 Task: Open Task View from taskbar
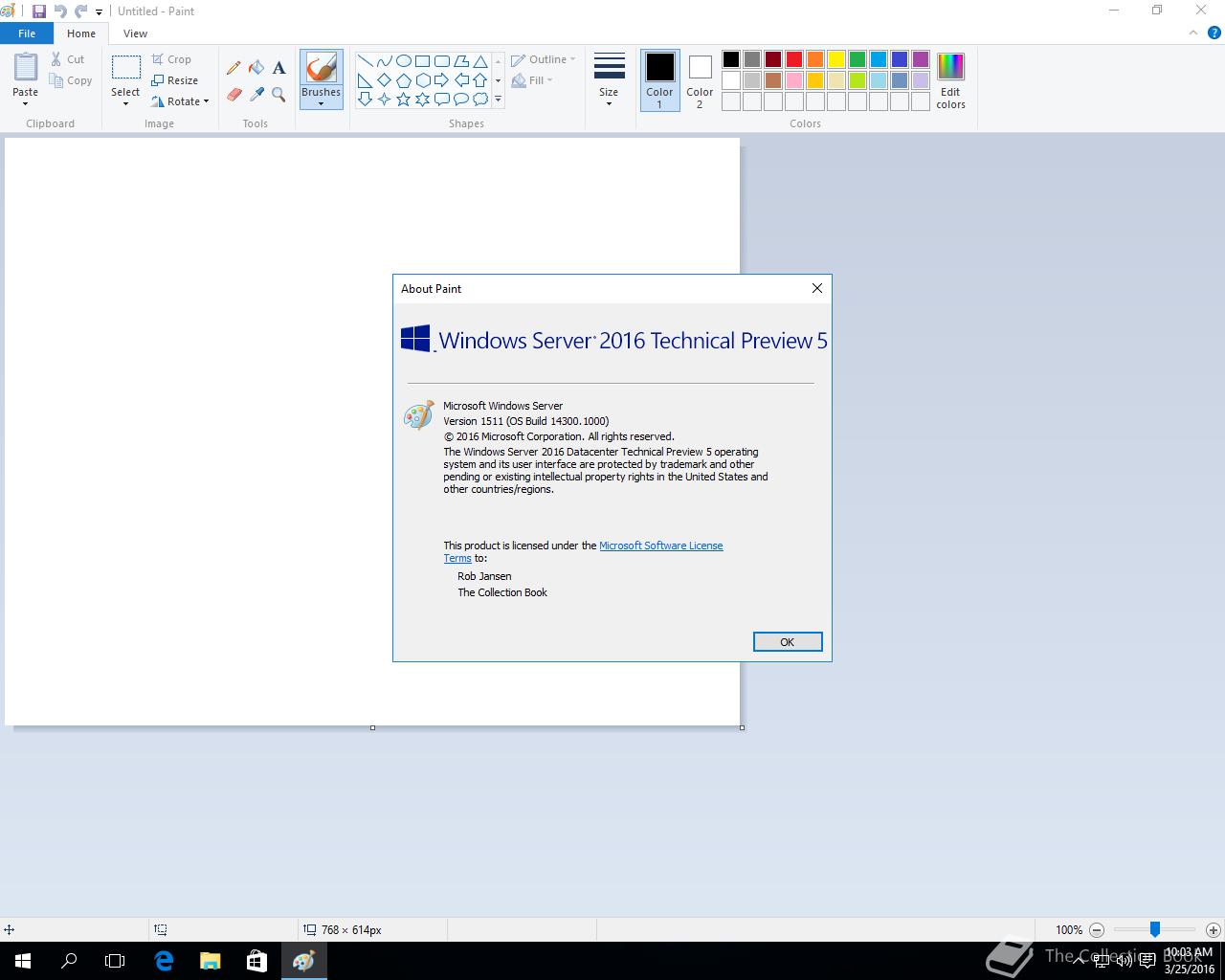pos(115,961)
